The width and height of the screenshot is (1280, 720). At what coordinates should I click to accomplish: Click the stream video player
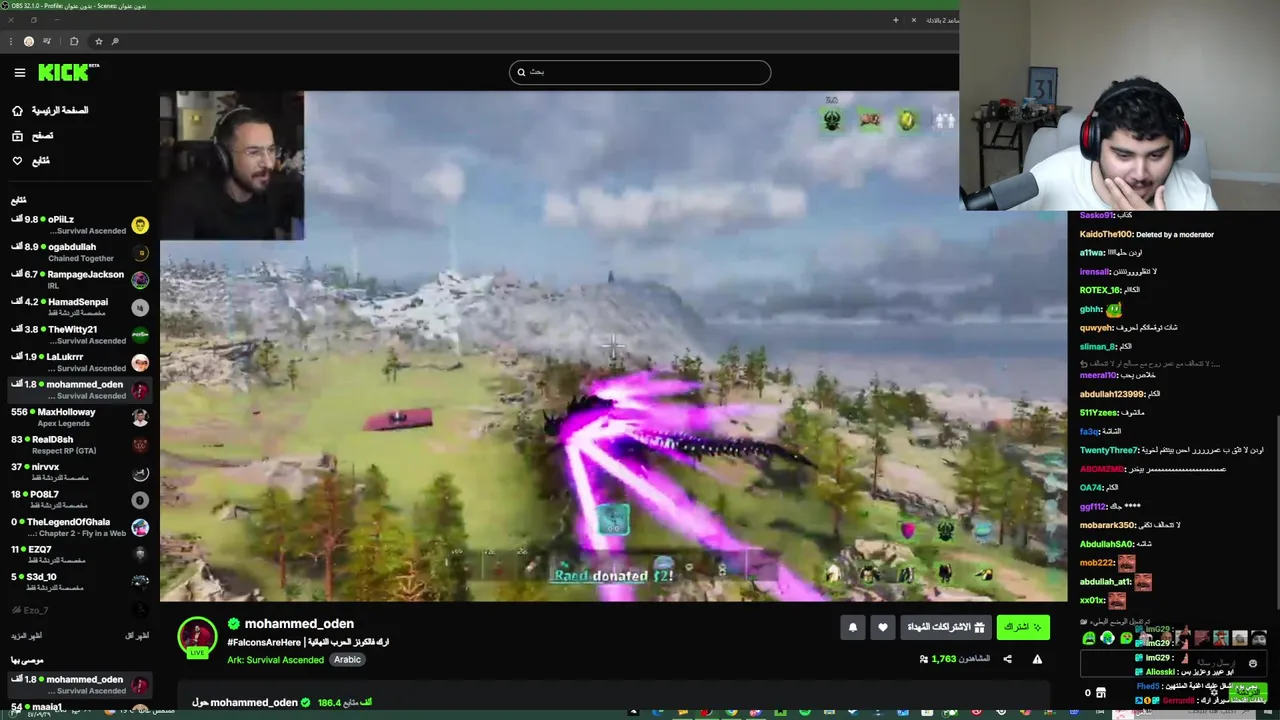613,346
